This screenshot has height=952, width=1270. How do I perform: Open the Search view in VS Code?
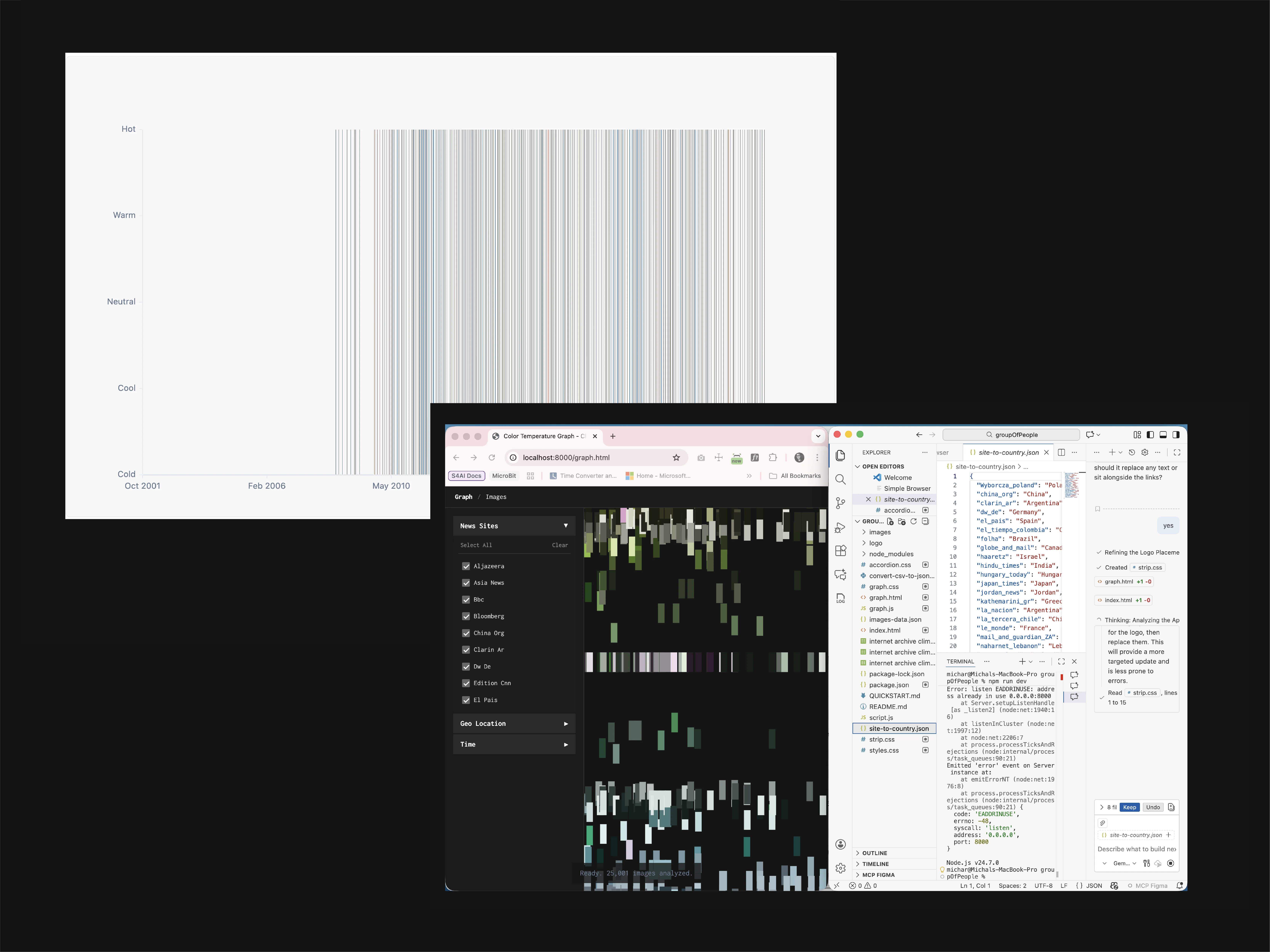841,479
